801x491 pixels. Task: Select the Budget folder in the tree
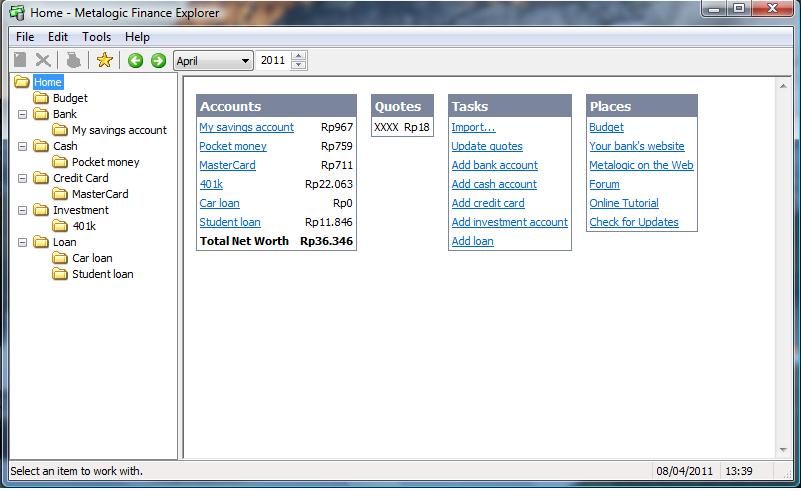(69, 98)
